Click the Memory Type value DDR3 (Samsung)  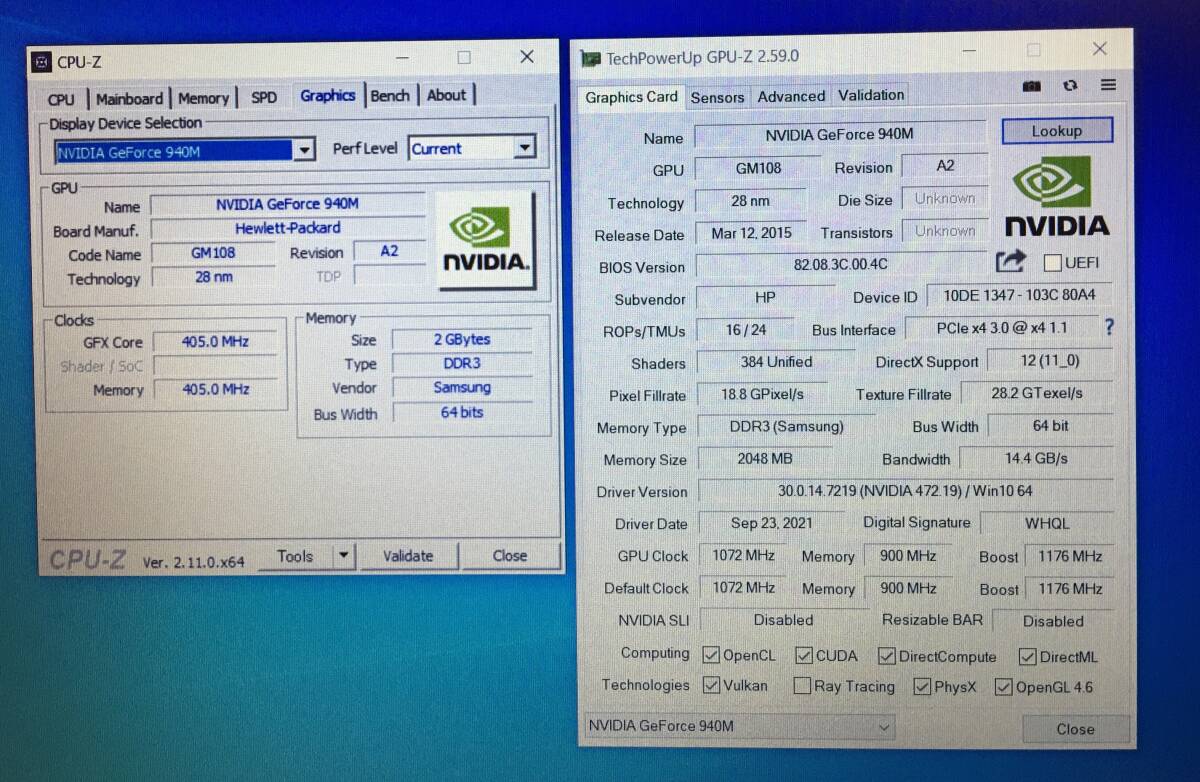pyautogui.click(x=786, y=426)
